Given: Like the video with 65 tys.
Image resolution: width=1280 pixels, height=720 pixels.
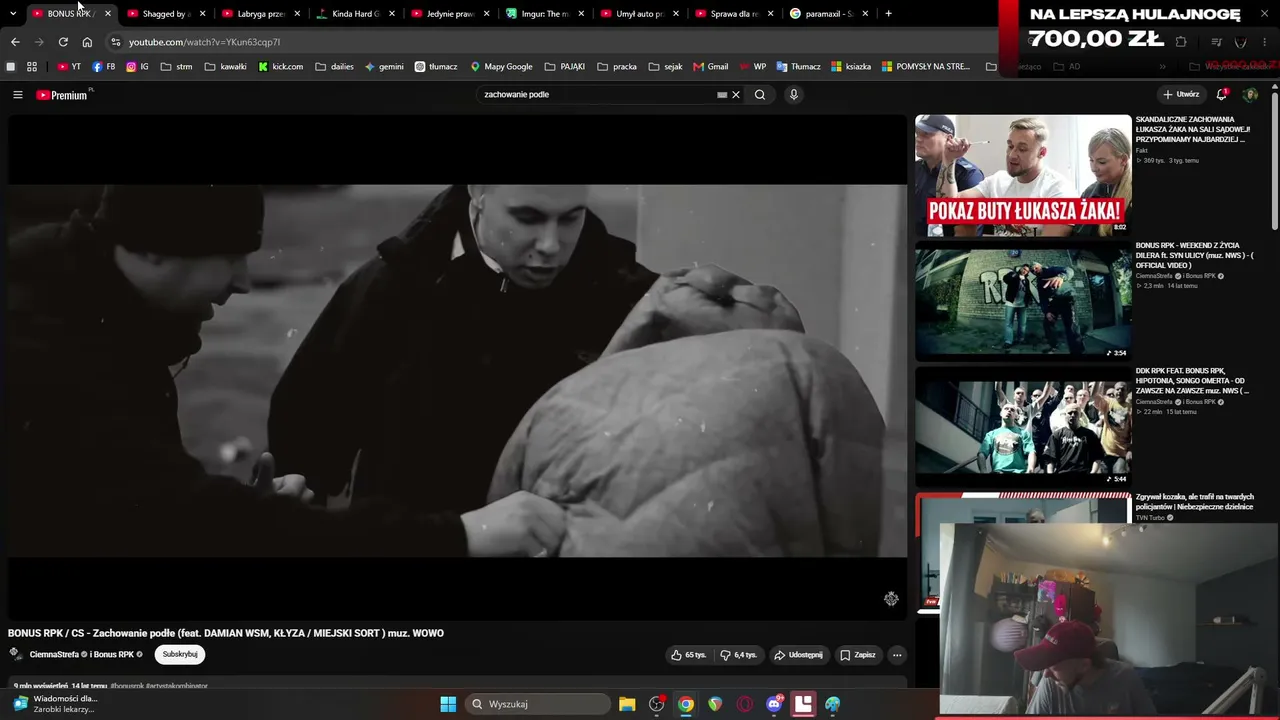Looking at the screenshot, I should coord(689,655).
